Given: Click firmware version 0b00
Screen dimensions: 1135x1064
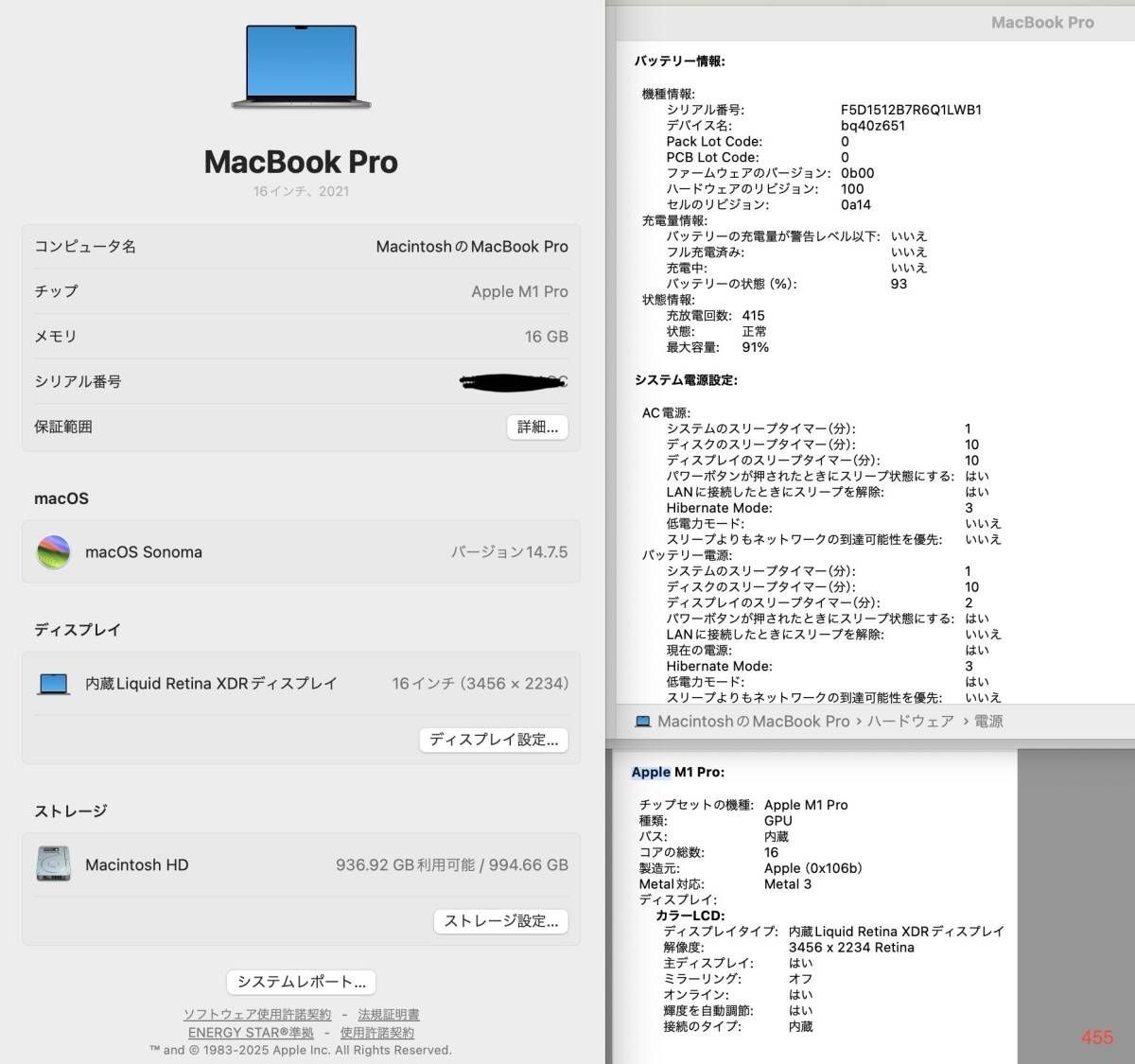Looking at the screenshot, I should pos(857,173).
